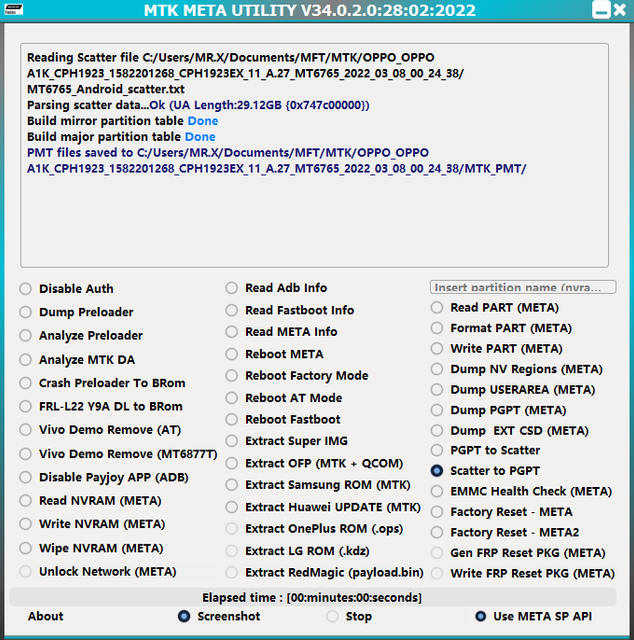Select Analyze MTK DA option

[x=25, y=360]
